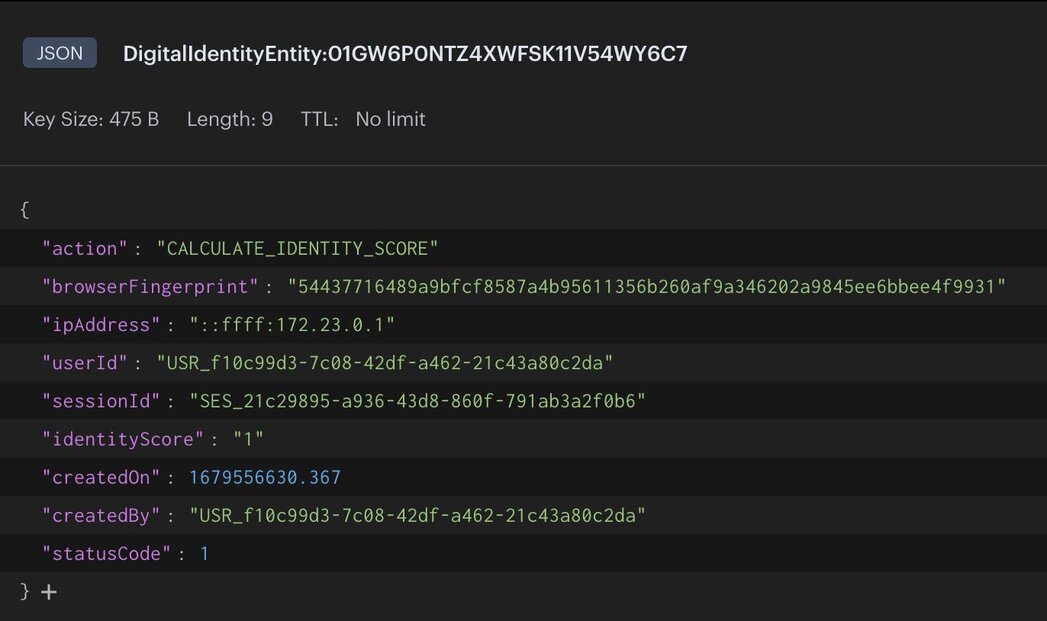Click the userId field key
This screenshot has width=1047, height=621.
[x=85, y=361]
